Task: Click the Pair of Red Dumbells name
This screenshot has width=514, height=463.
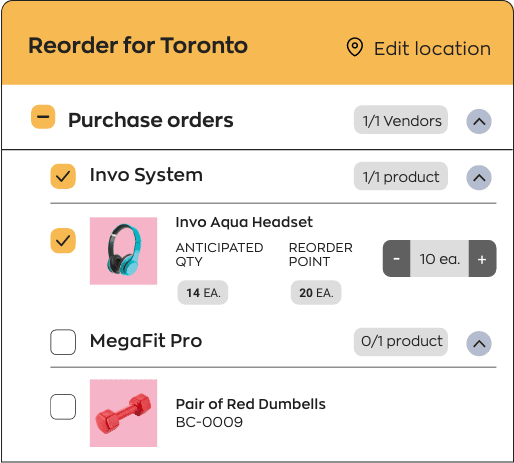Action: (x=251, y=404)
